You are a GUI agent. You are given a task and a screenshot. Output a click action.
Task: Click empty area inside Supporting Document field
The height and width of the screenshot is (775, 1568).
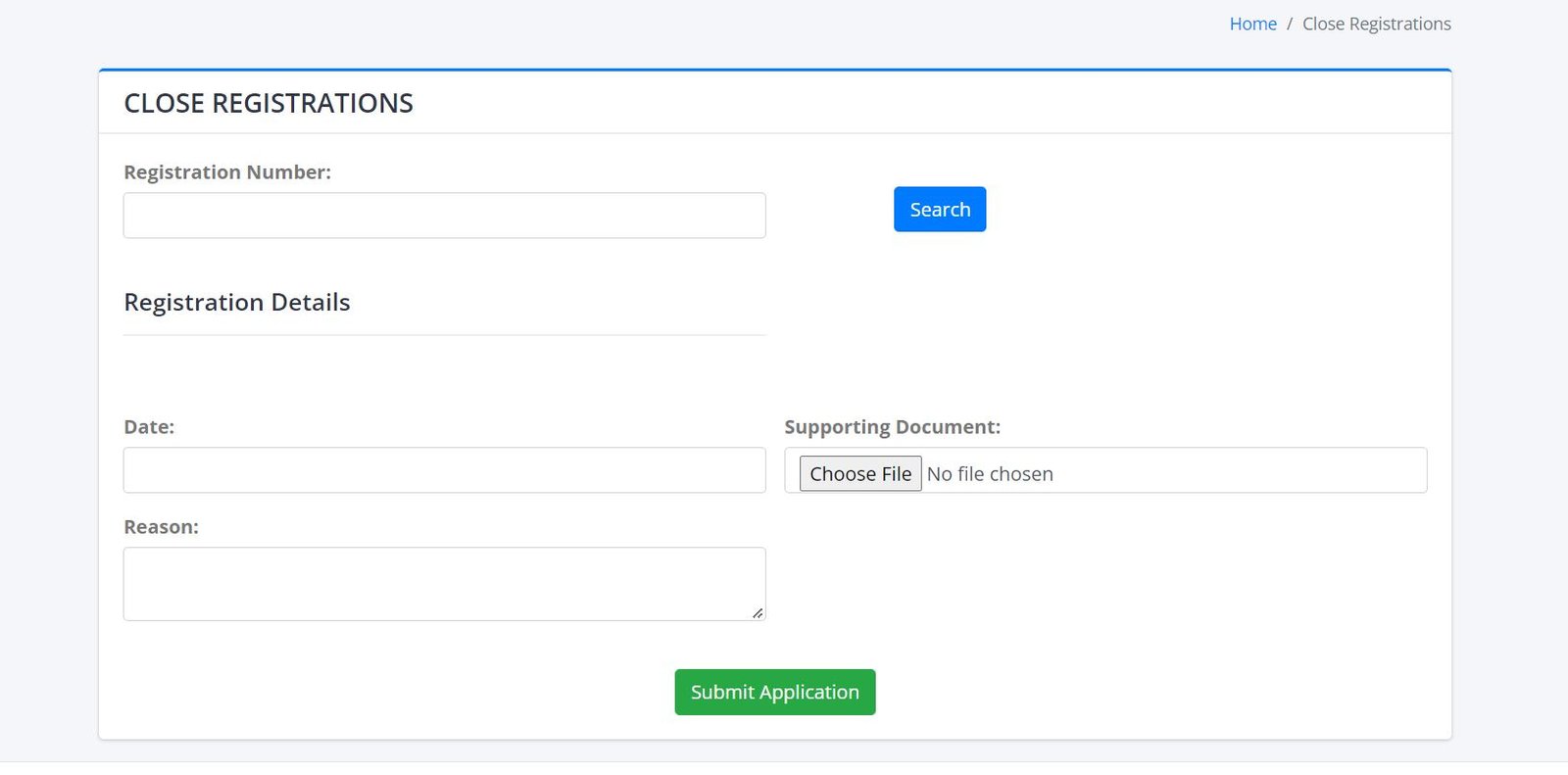pos(1235,471)
